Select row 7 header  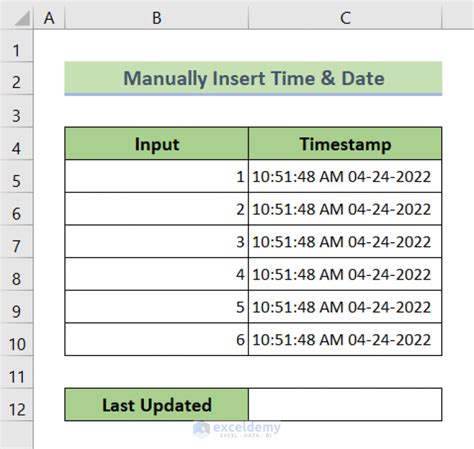pos(16,242)
